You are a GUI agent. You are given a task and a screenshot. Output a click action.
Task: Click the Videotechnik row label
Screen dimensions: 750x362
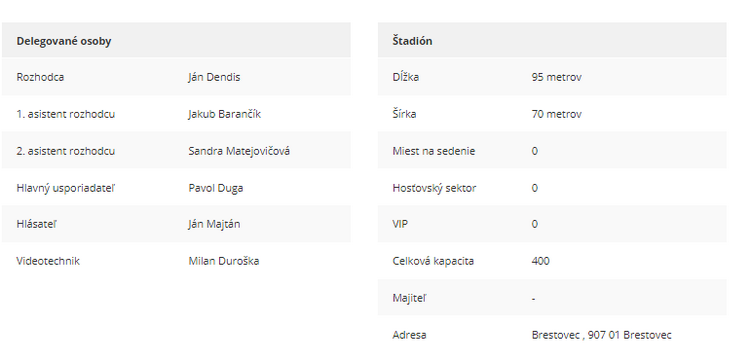pyautogui.click(x=48, y=261)
